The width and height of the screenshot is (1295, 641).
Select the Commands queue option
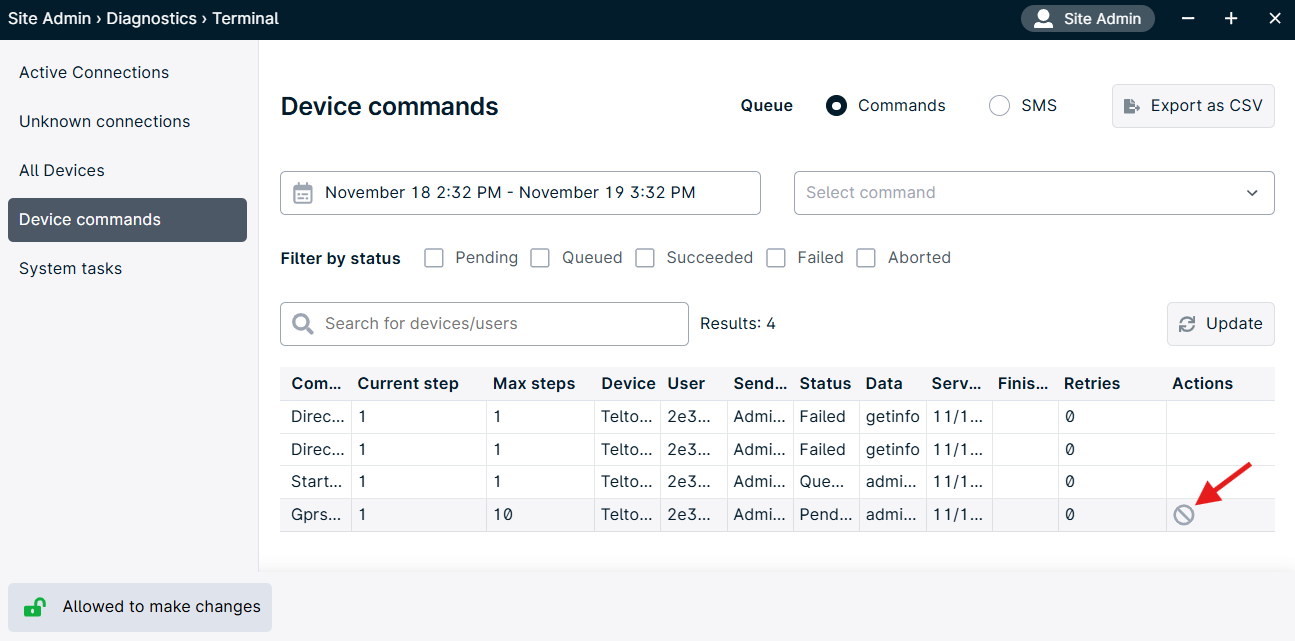point(835,105)
